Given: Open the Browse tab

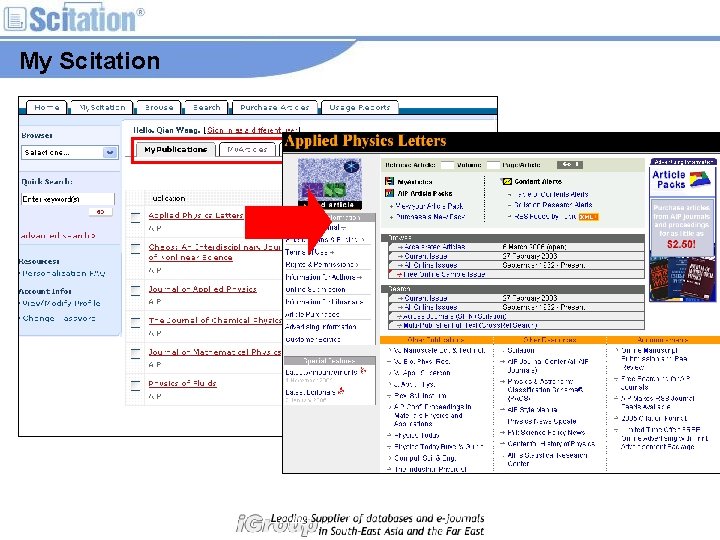Looking at the screenshot, I should pos(159,107).
